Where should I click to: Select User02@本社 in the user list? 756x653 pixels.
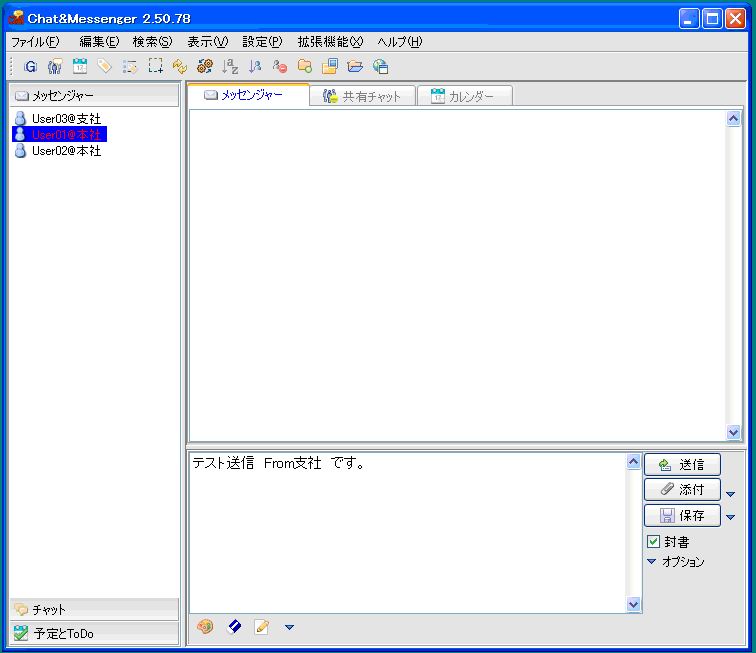click(59, 151)
